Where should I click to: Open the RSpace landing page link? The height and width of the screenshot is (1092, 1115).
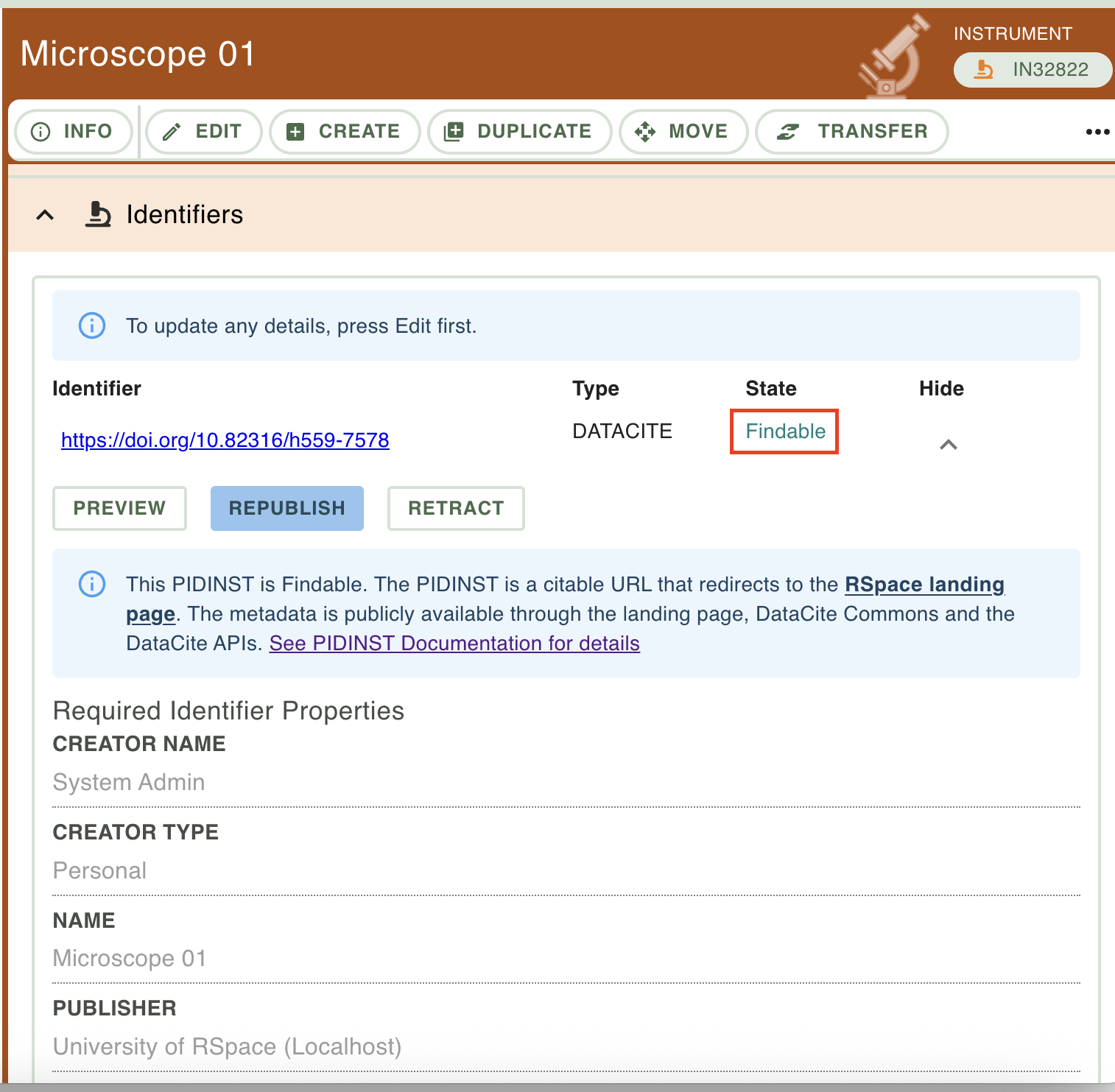pyautogui.click(x=924, y=585)
